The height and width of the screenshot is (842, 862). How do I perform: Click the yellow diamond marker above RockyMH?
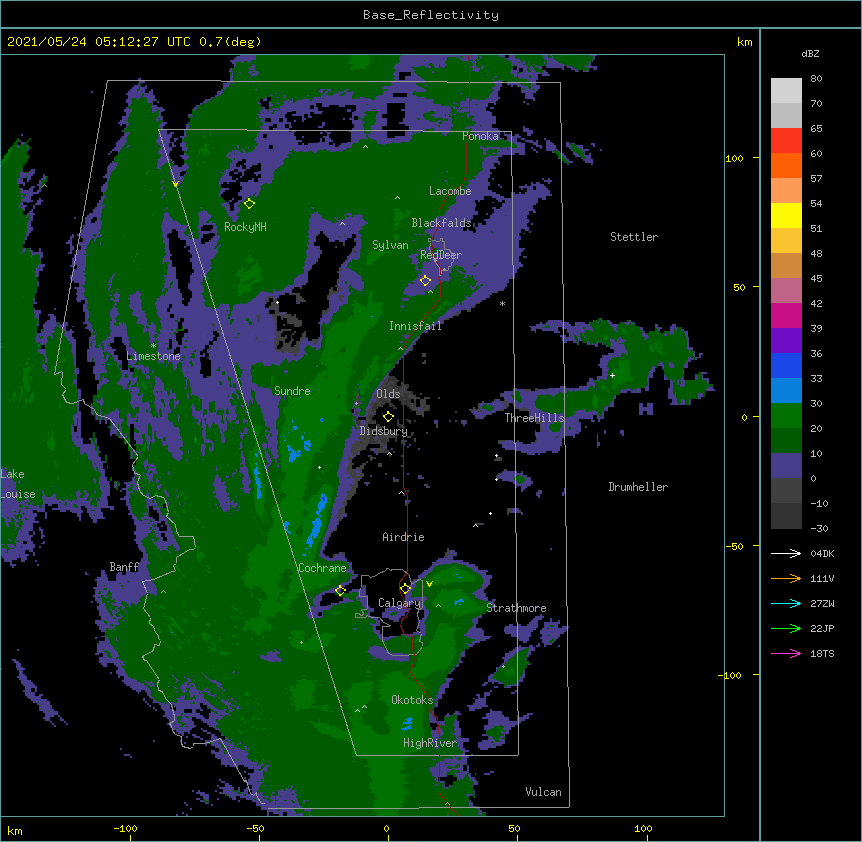[249, 203]
